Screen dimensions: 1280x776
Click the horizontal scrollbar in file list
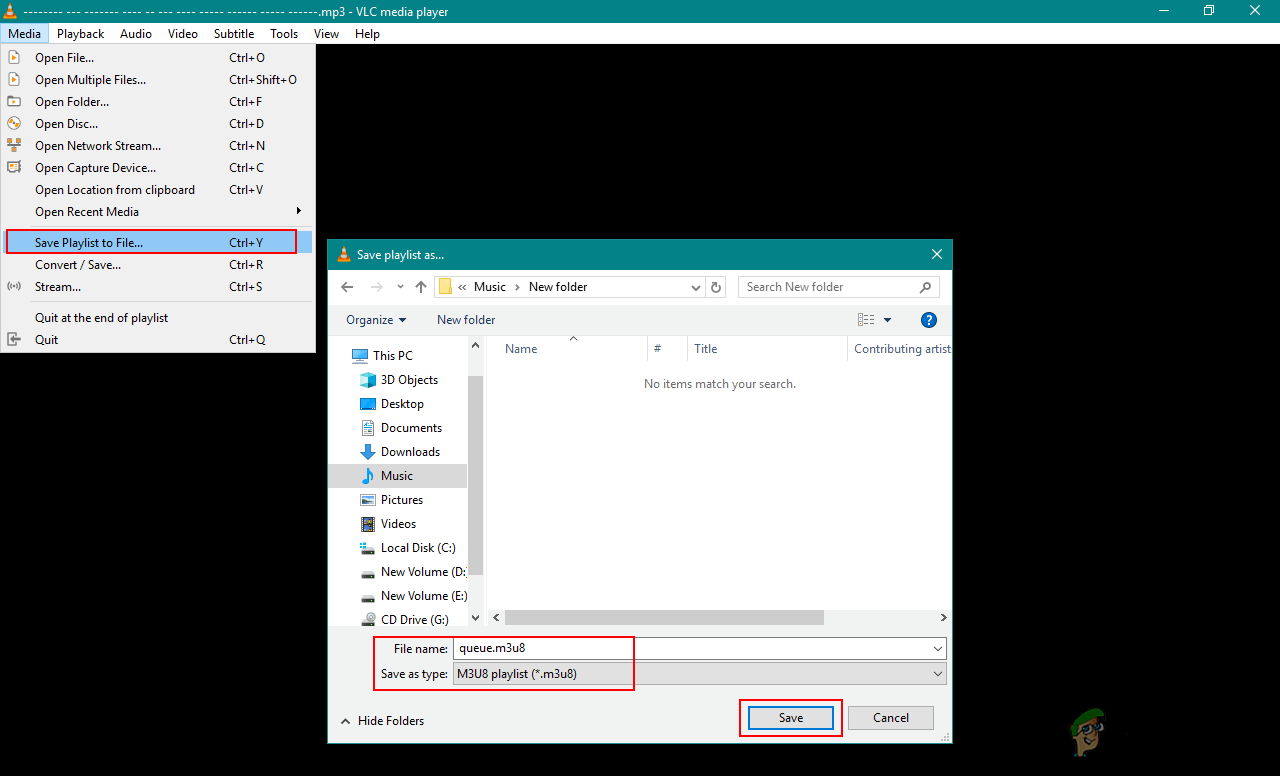663,618
